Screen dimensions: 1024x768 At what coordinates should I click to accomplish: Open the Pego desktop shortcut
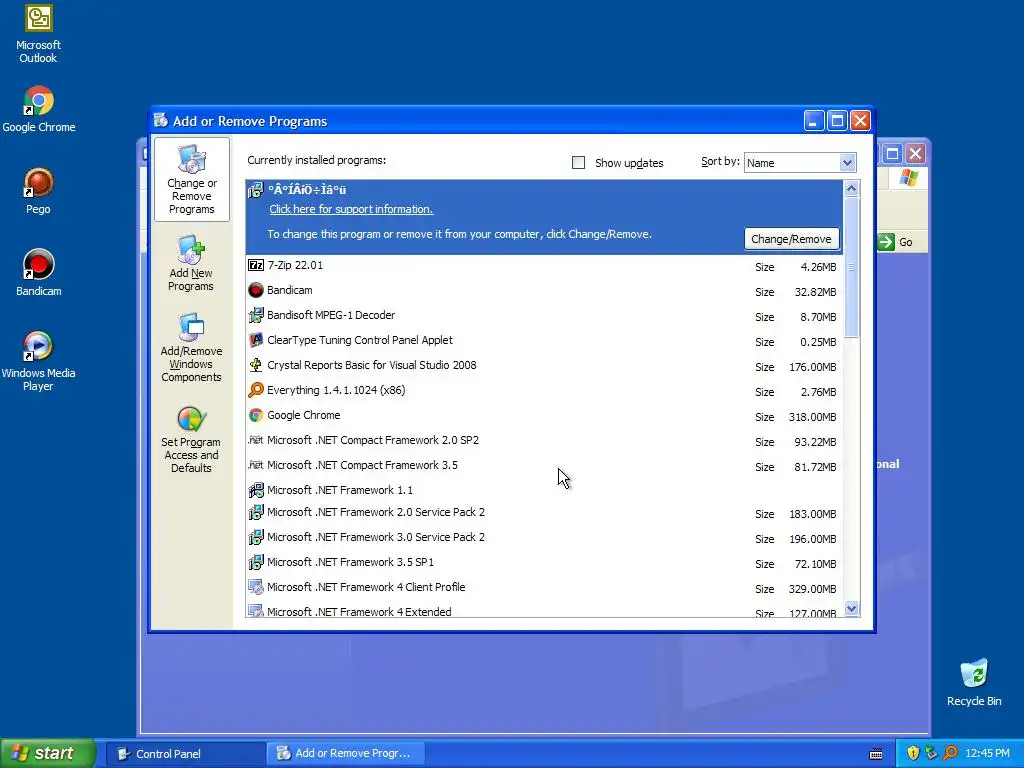pos(39,191)
